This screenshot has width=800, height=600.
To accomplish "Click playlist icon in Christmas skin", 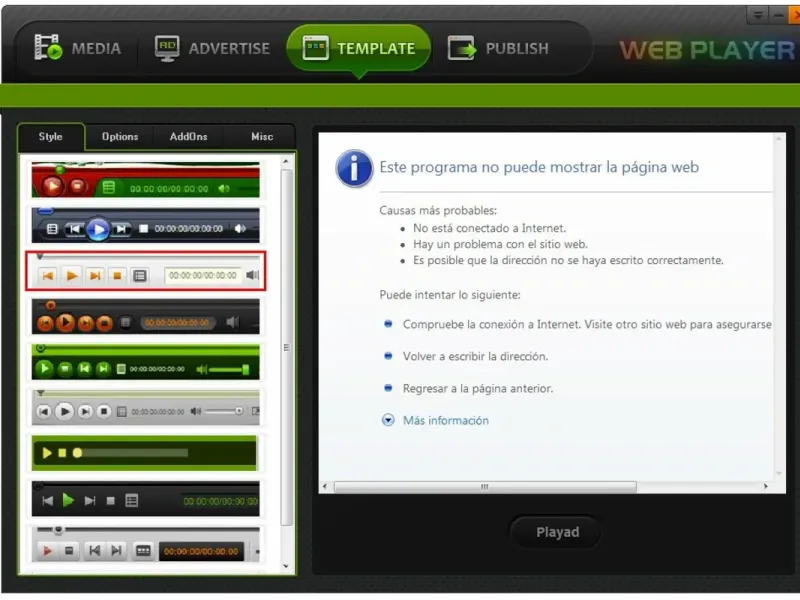I will pos(109,187).
